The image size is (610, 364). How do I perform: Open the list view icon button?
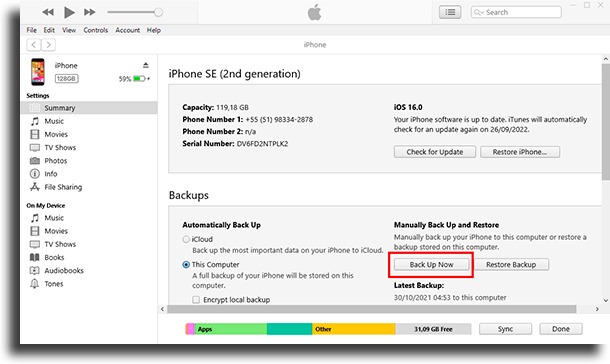click(450, 12)
